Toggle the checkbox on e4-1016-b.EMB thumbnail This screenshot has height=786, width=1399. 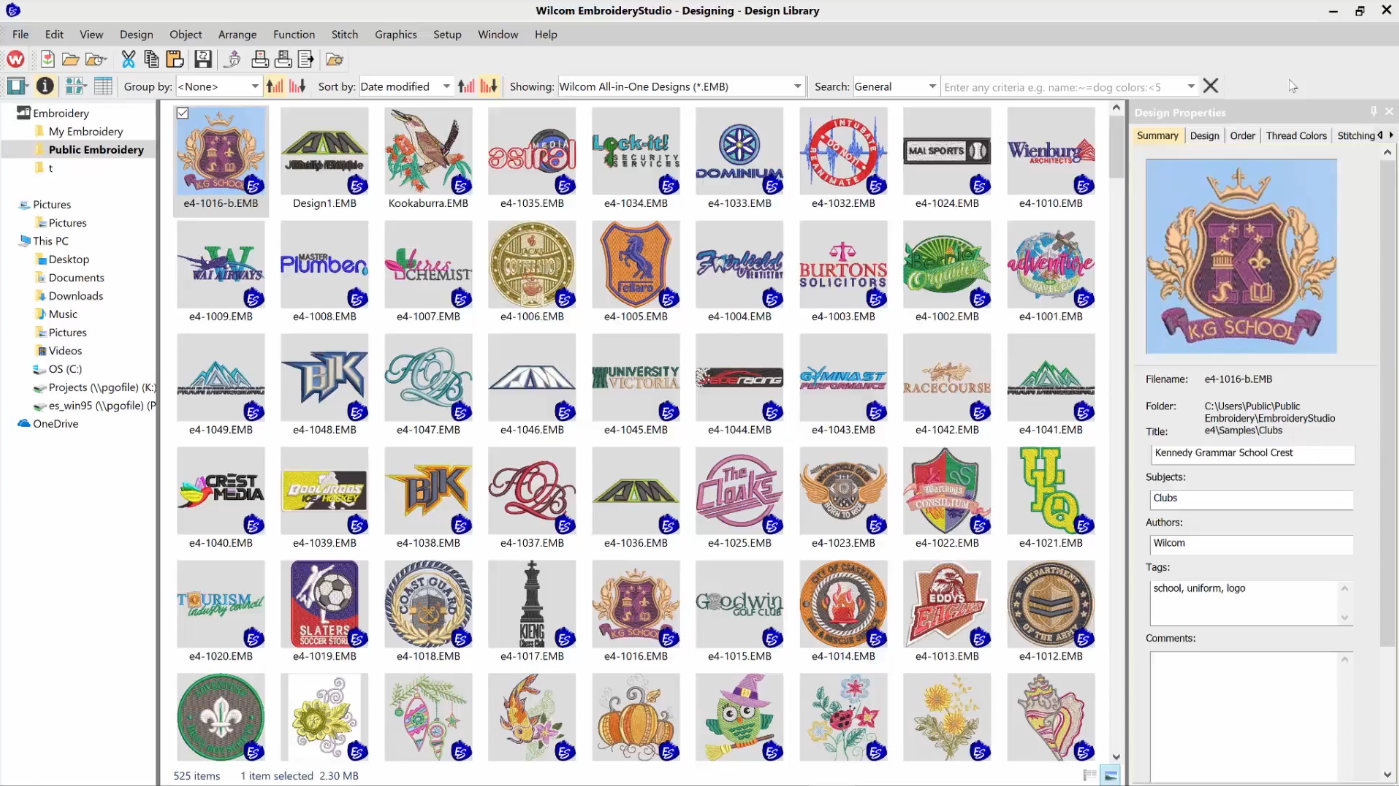183,114
